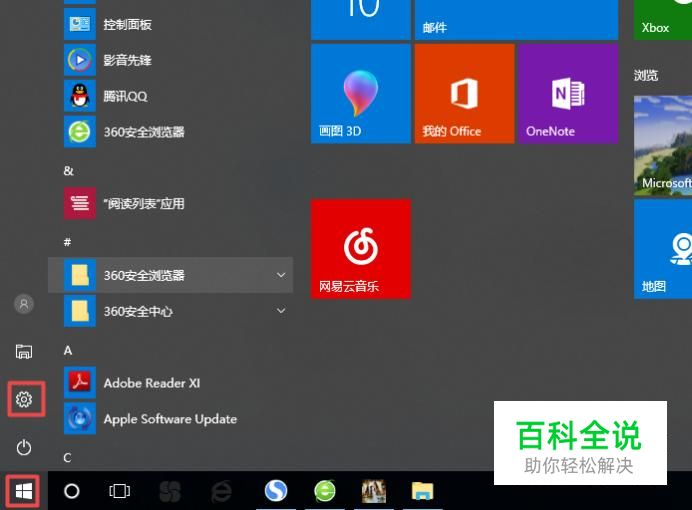Viewport: 692px width, 510px height.
Task: Open the user account icon in sidebar
Action: [24, 304]
